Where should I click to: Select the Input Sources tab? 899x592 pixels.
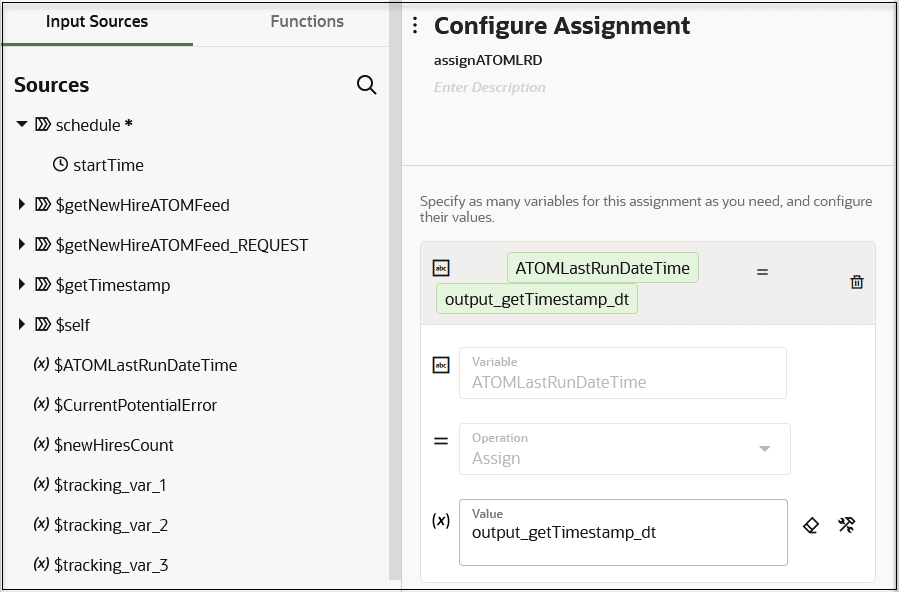[97, 22]
